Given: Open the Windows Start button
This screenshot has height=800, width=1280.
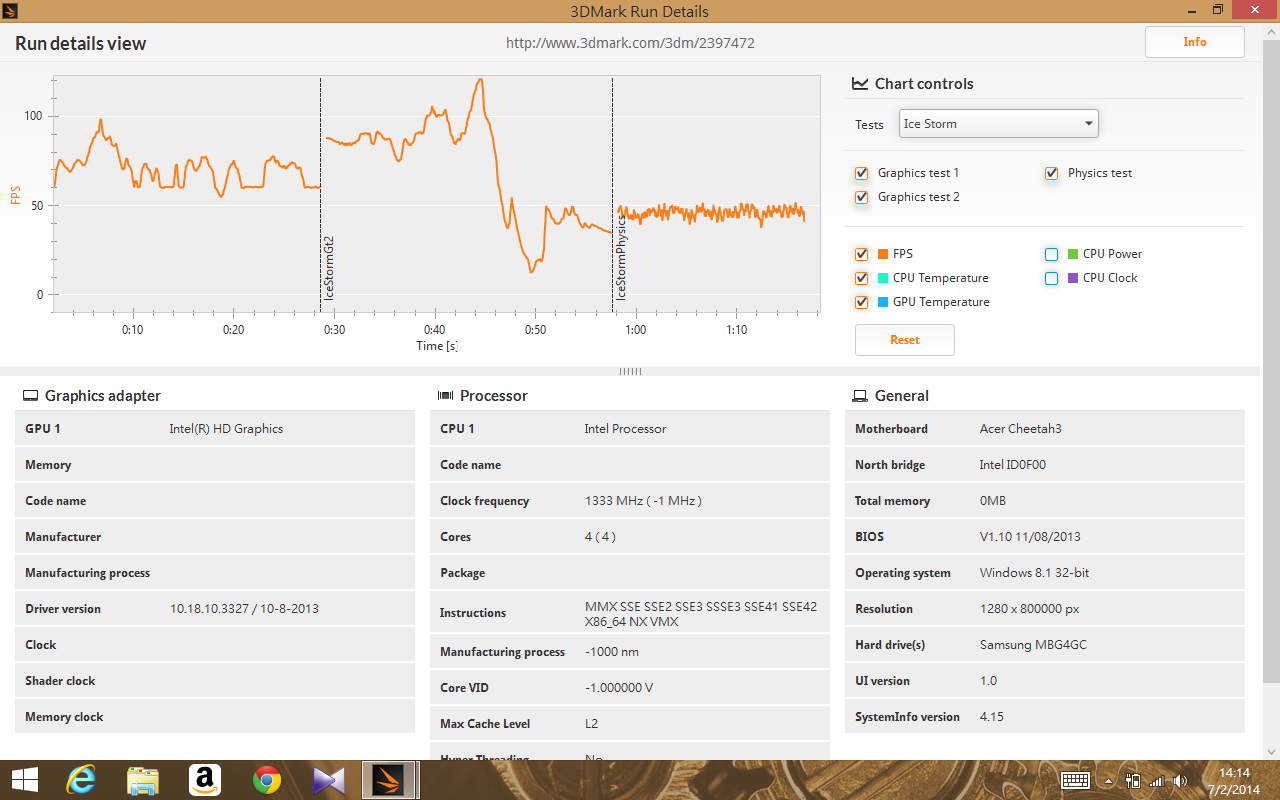Looking at the screenshot, I should point(25,779).
